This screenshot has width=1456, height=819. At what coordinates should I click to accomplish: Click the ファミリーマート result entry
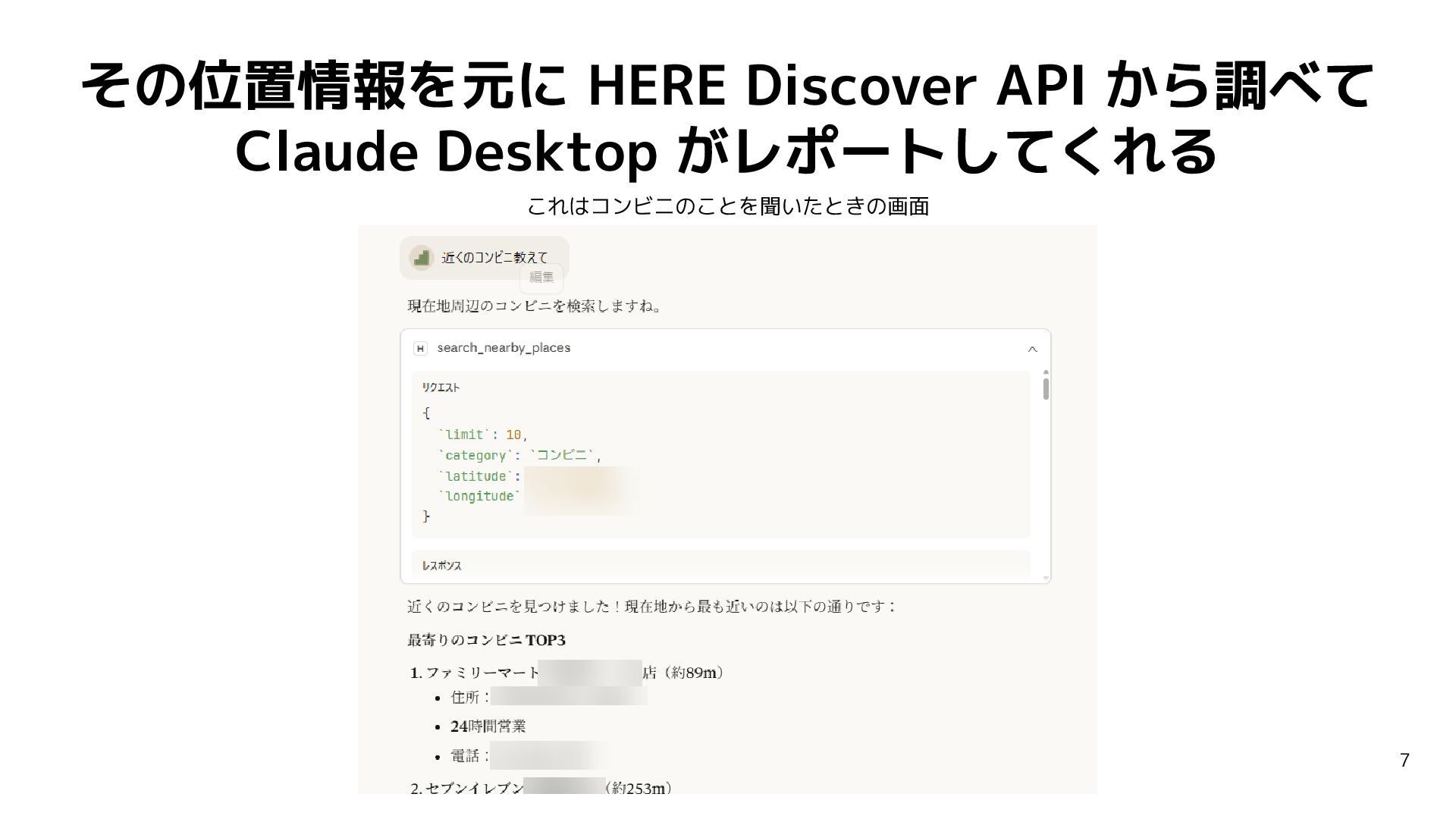[566, 673]
